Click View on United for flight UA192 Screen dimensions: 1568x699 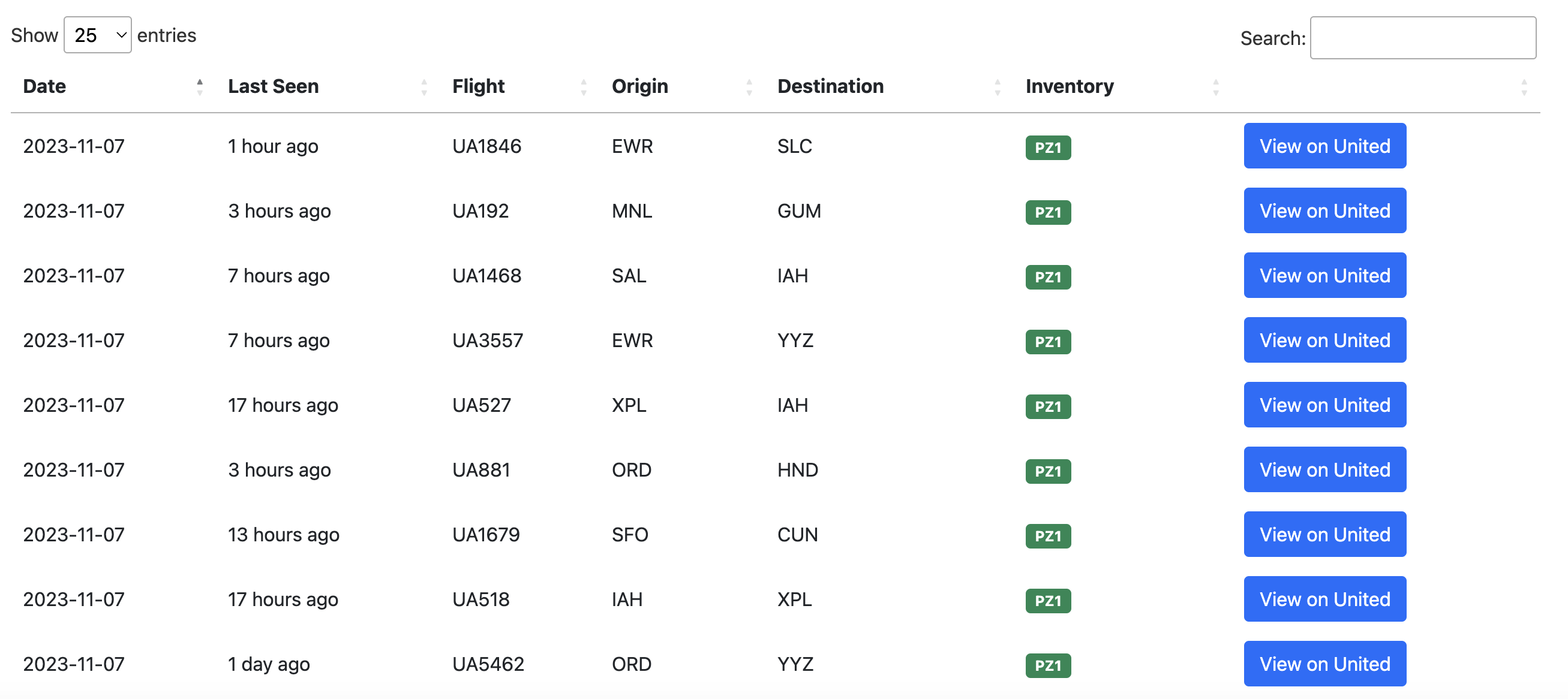pyautogui.click(x=1324, y=210)
